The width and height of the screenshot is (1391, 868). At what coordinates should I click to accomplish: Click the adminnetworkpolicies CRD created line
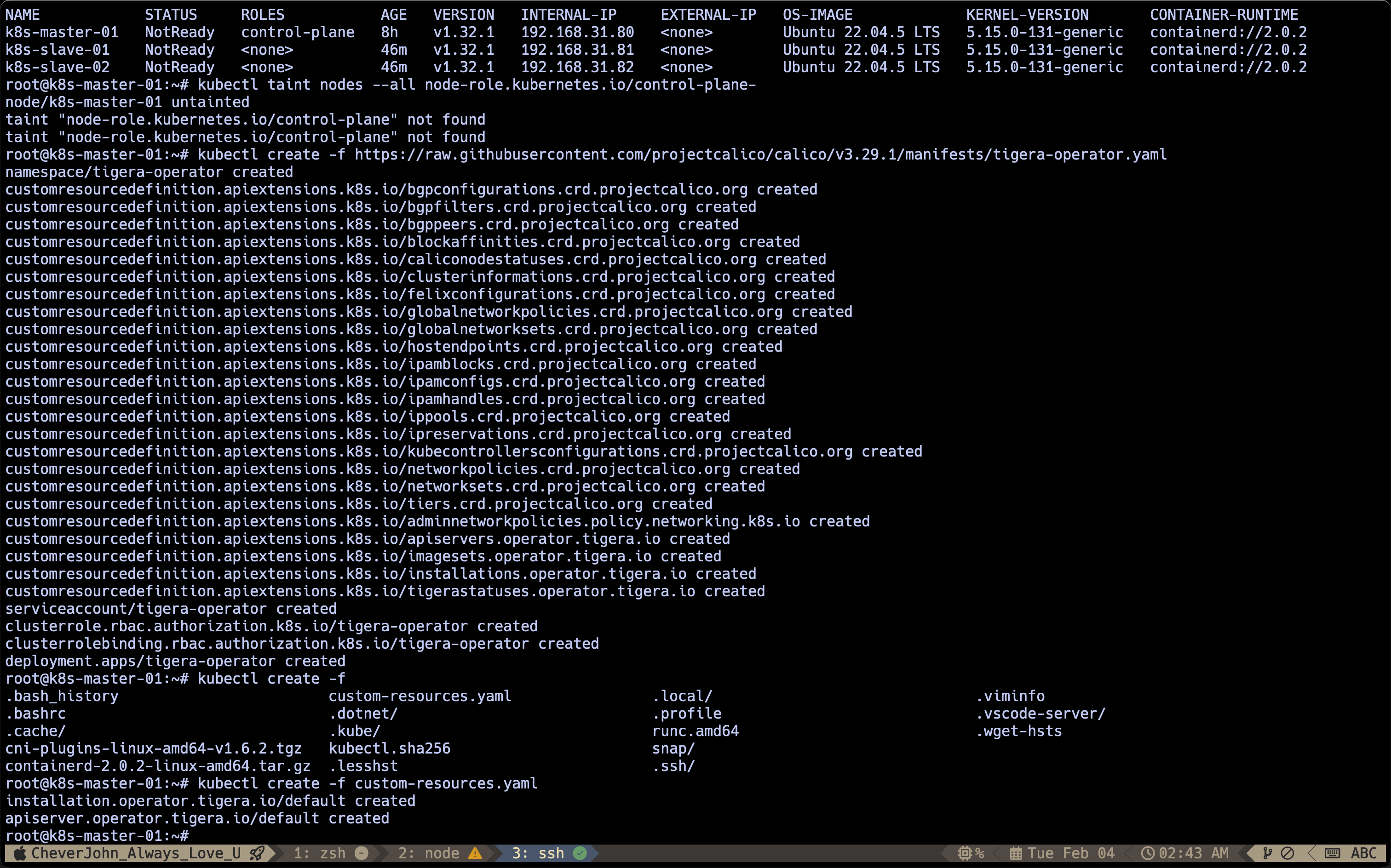pos(437,521)
